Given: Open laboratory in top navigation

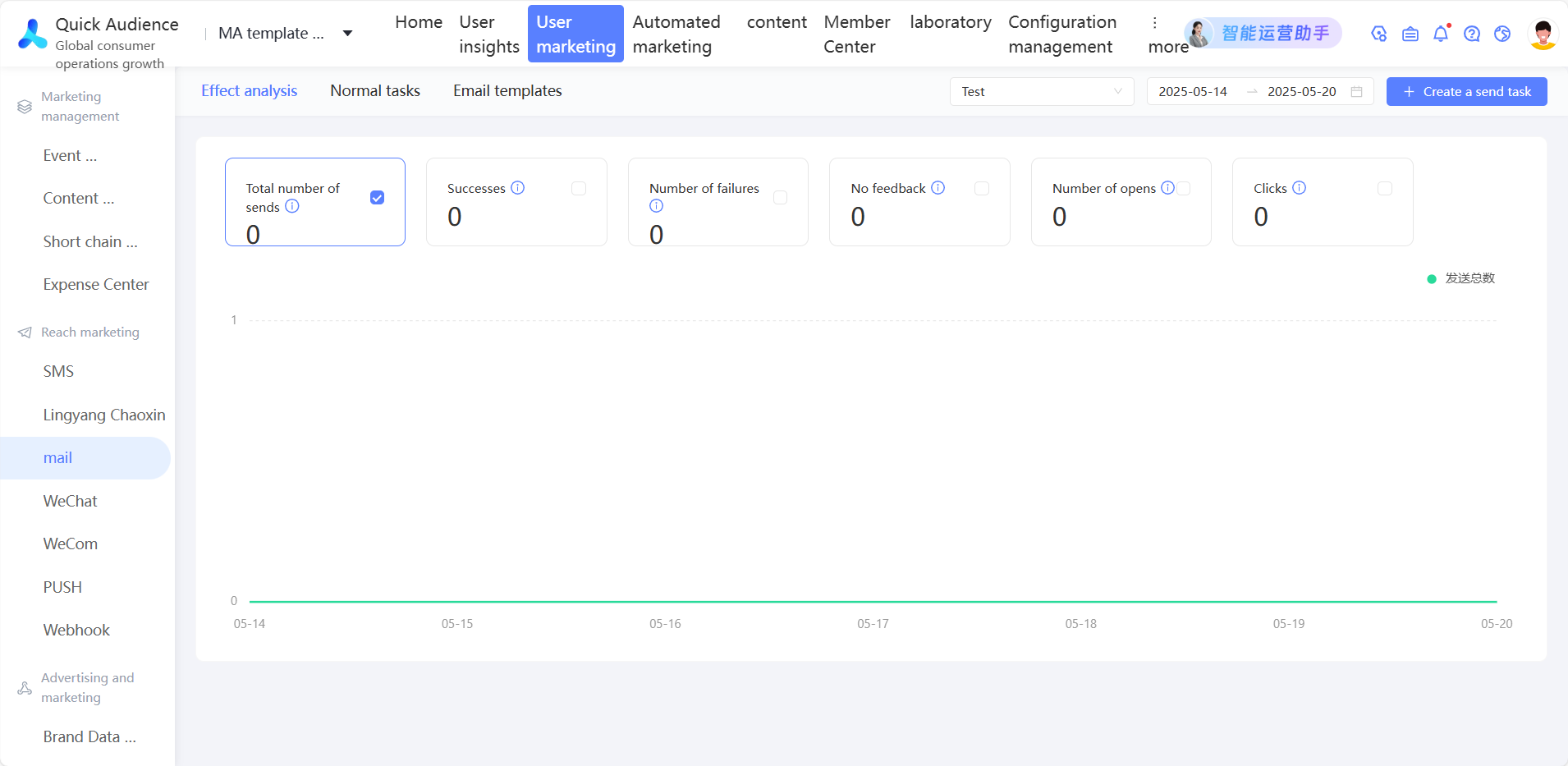Looking at the screenshot, I should pos(951,22).
